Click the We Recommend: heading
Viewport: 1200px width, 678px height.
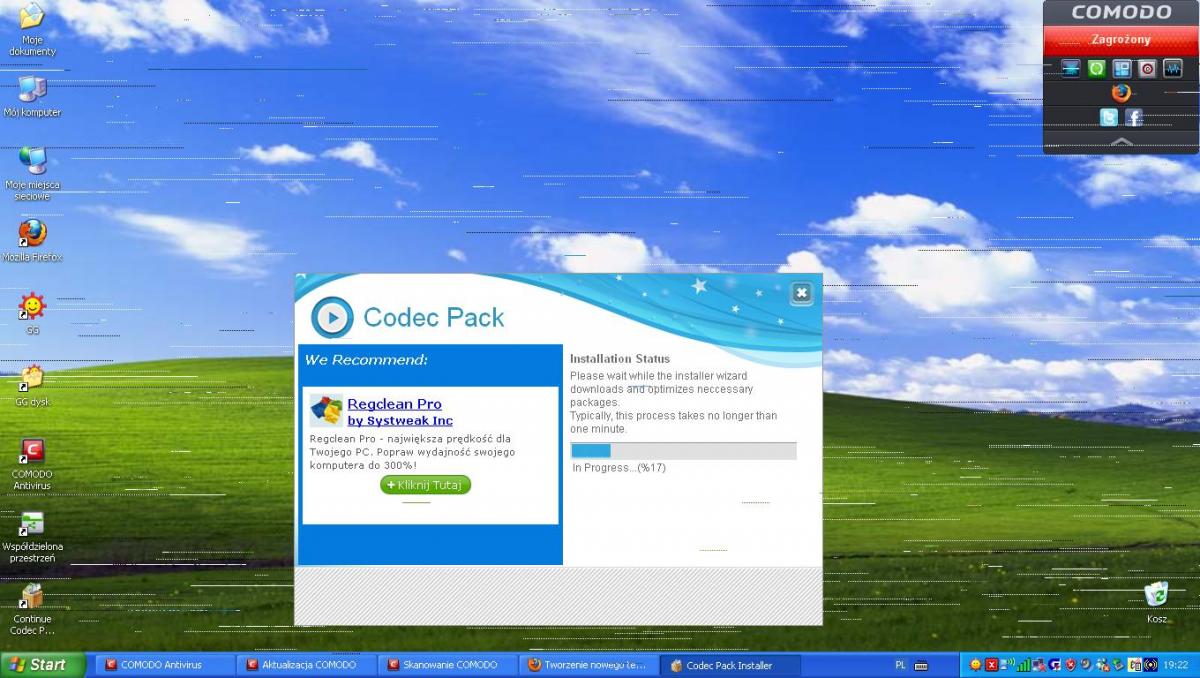[x=366, y=360]
